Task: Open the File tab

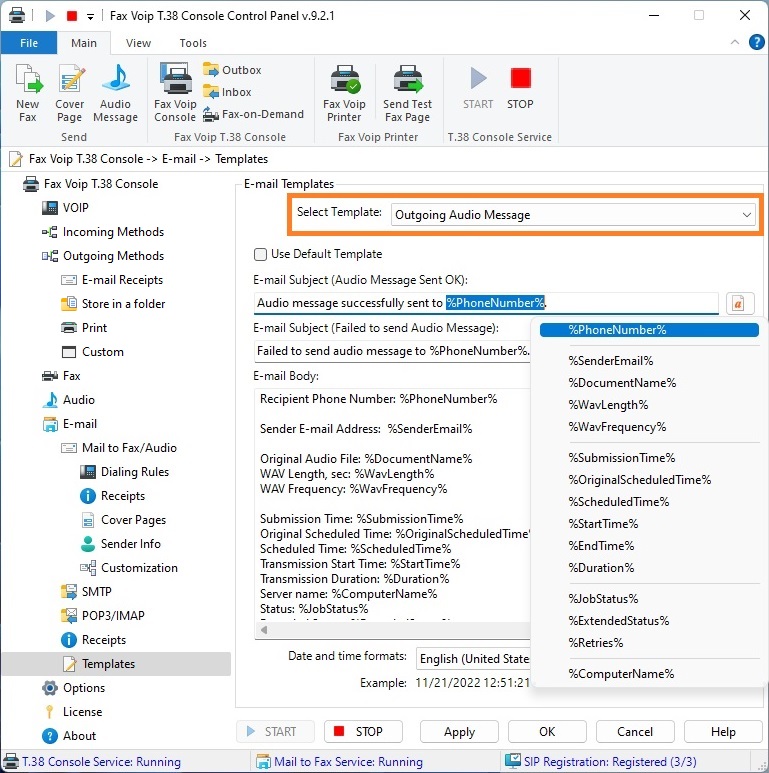Action: pyautogui.click(x=29, y=43)
